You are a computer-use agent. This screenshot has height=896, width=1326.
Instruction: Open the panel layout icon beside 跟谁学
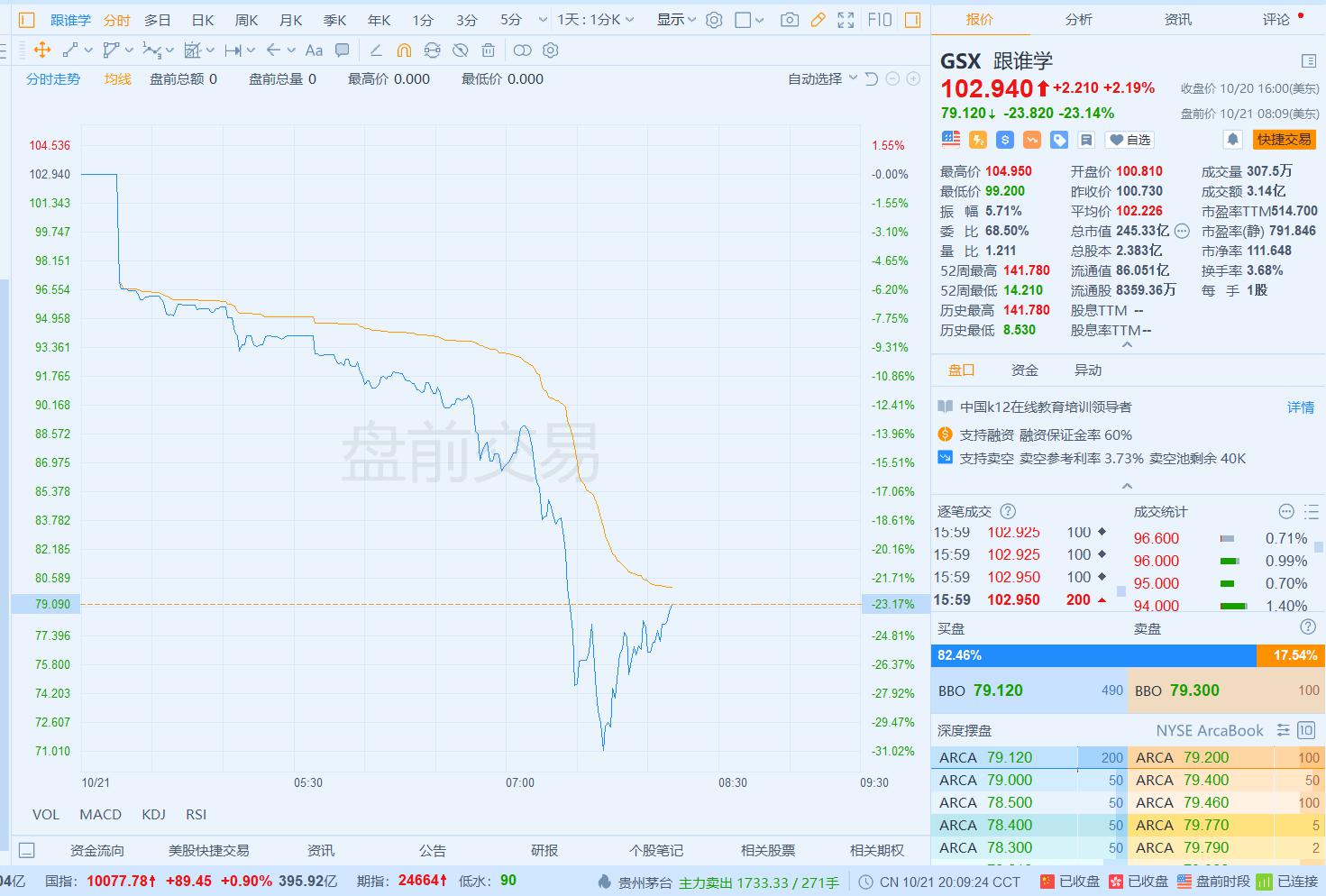tap(1309, 60)
